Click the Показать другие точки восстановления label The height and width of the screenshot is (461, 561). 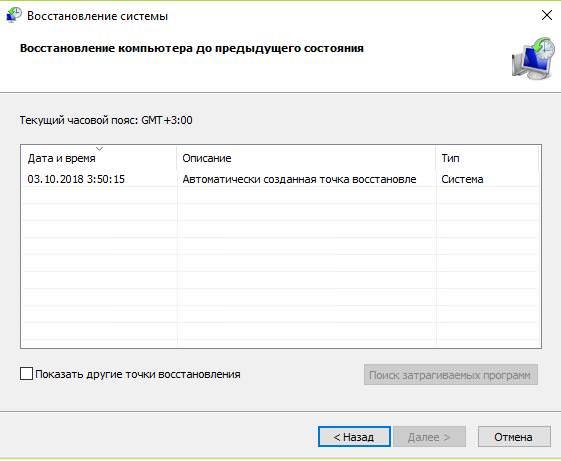138,374
